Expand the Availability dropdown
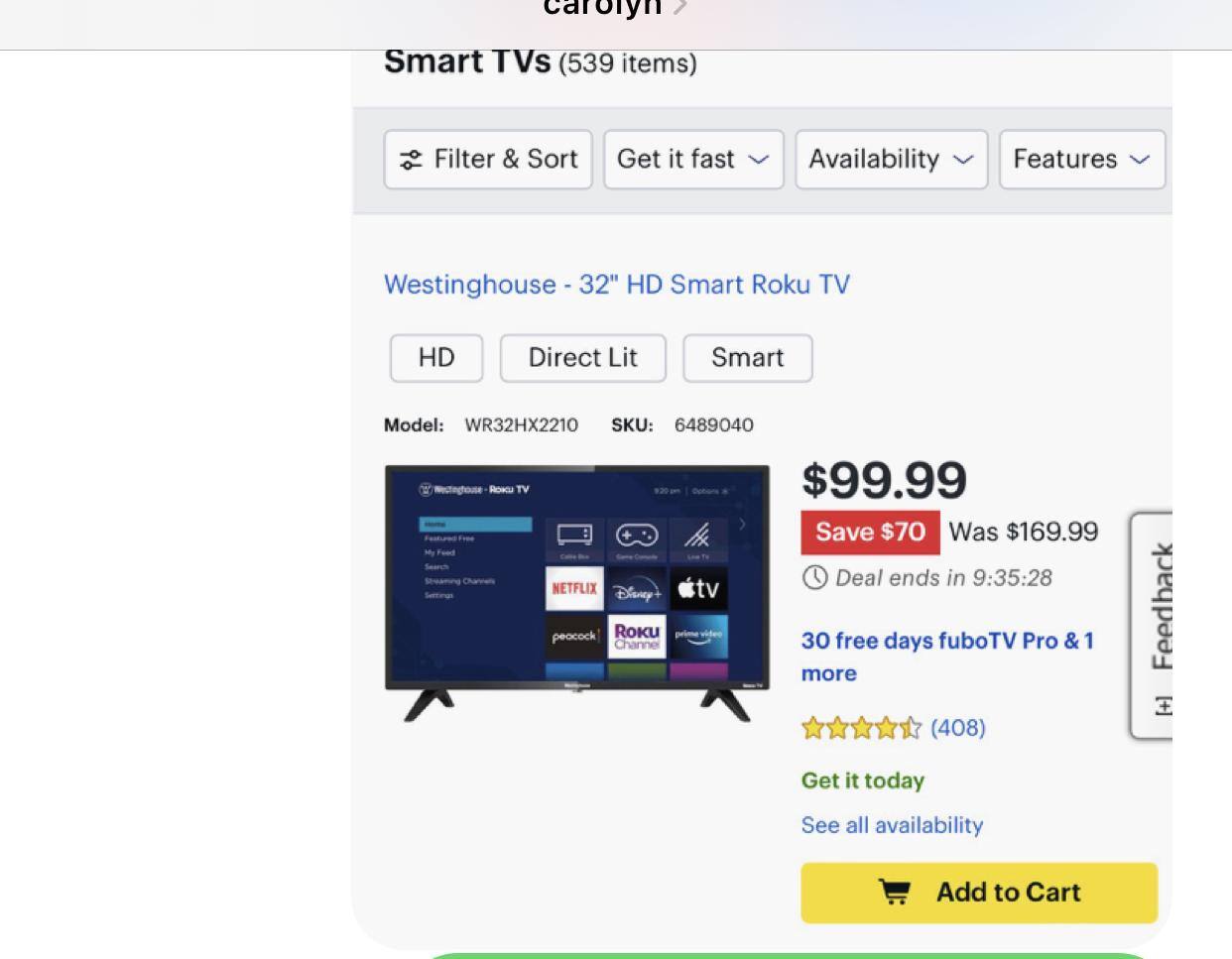 coord(892,159)
